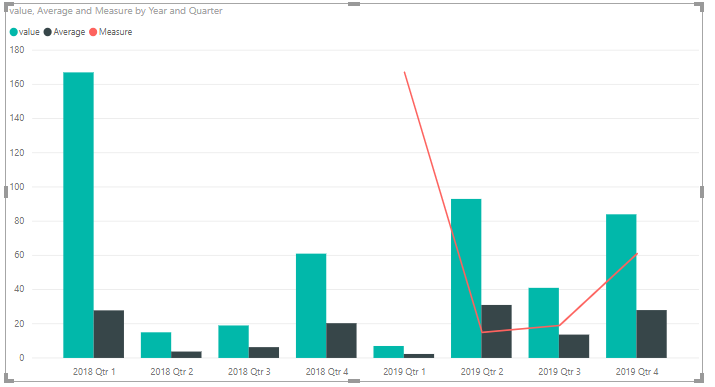Select the 'Average' legend label
Image resolution: width=715 pixels, height=387 pixels.
[69, 32]
